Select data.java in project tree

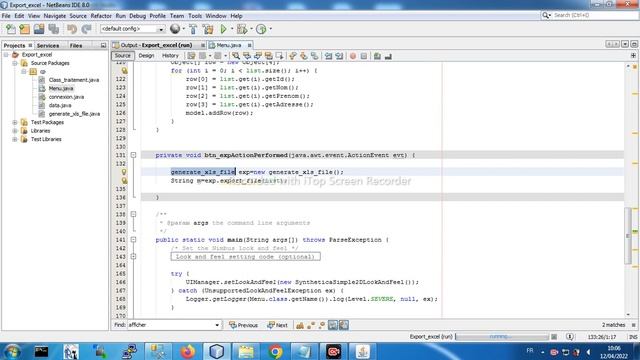tap(60, 105)
